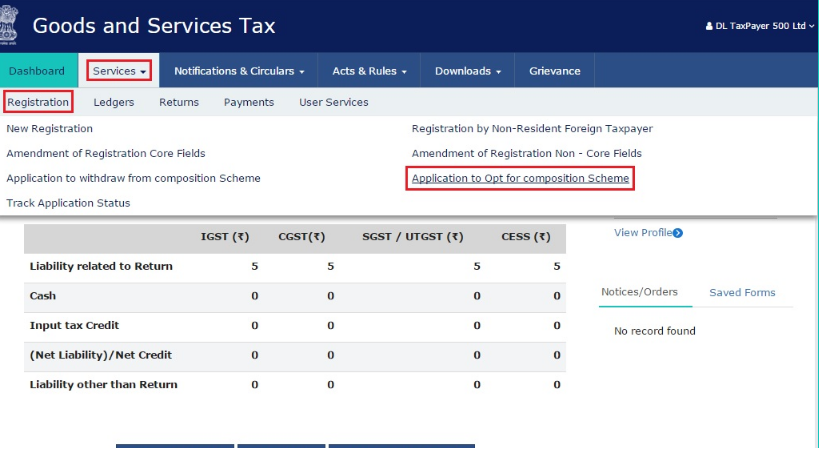821x468 pixels.
Task: Expand the Services dropdown menu
Action: (119, 71)
